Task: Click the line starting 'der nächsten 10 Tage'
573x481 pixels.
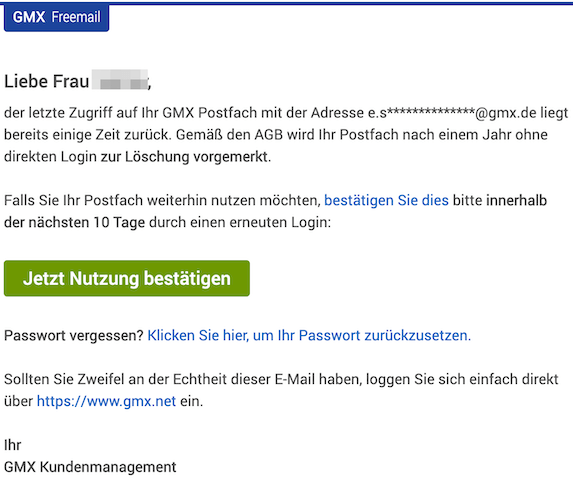Action: coord(167,222)
